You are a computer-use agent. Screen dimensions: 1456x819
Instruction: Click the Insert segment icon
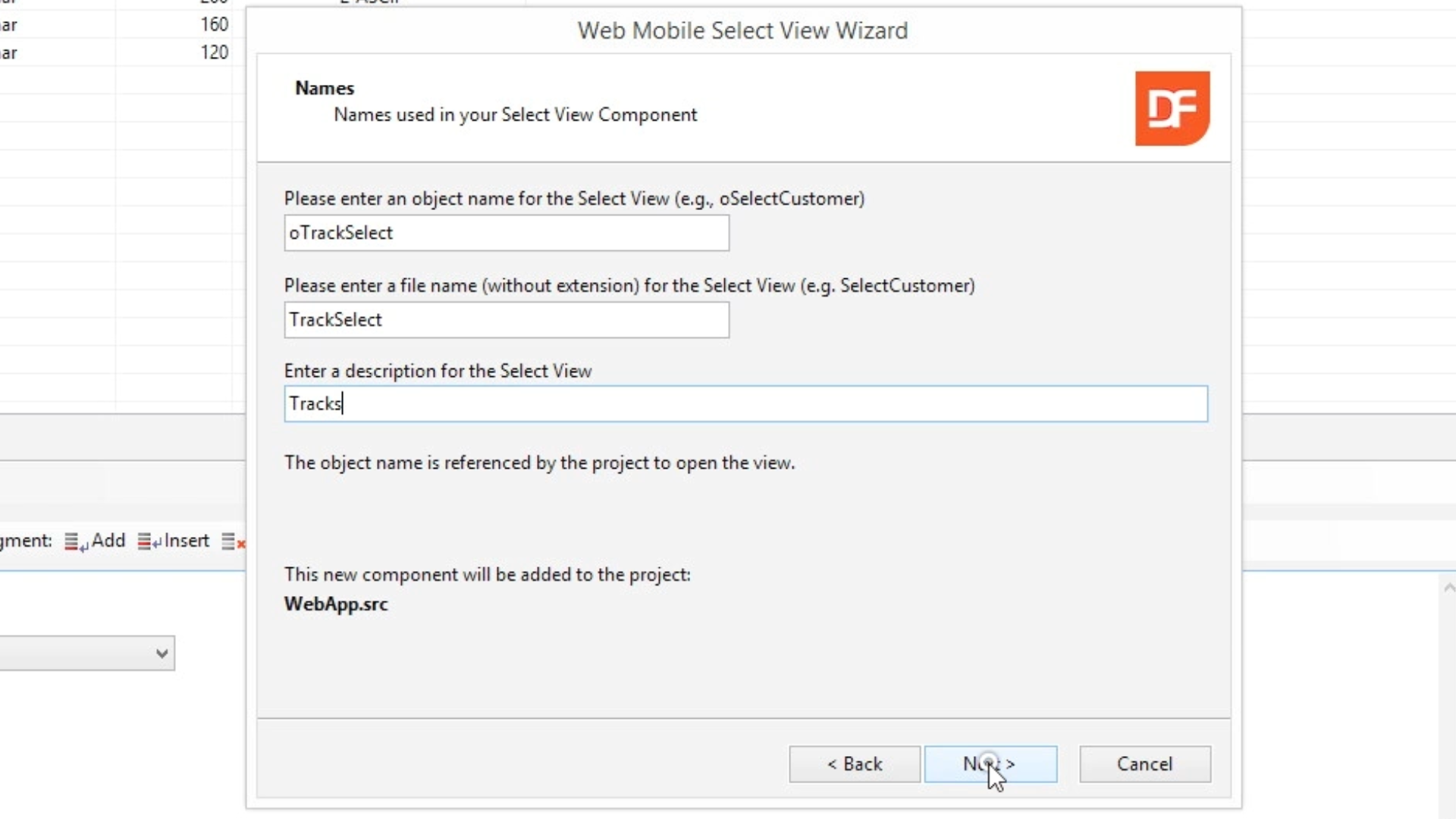tap(149, 541)
